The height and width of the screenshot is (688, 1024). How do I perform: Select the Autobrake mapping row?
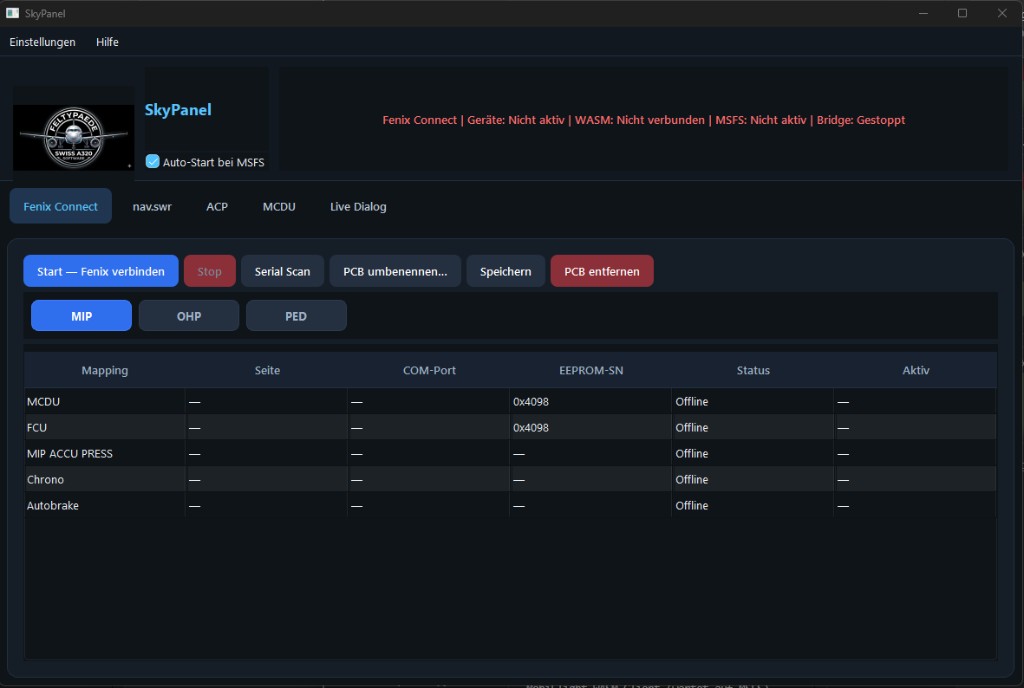pos(511,505)
